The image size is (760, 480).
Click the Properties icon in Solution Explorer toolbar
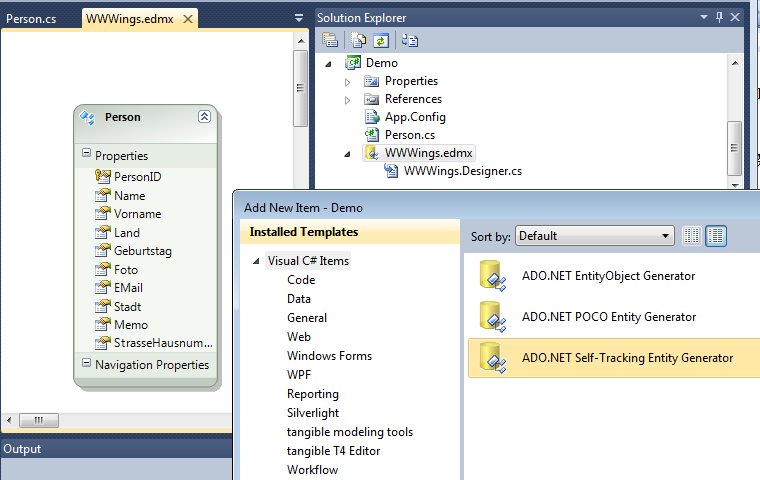click(x=329, y=41)
